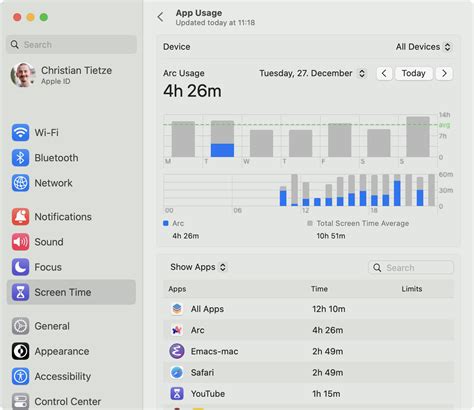This screenshot has height=410, width=474.
Task: Select the Emacs-mac row label
Action: [214, 351]
